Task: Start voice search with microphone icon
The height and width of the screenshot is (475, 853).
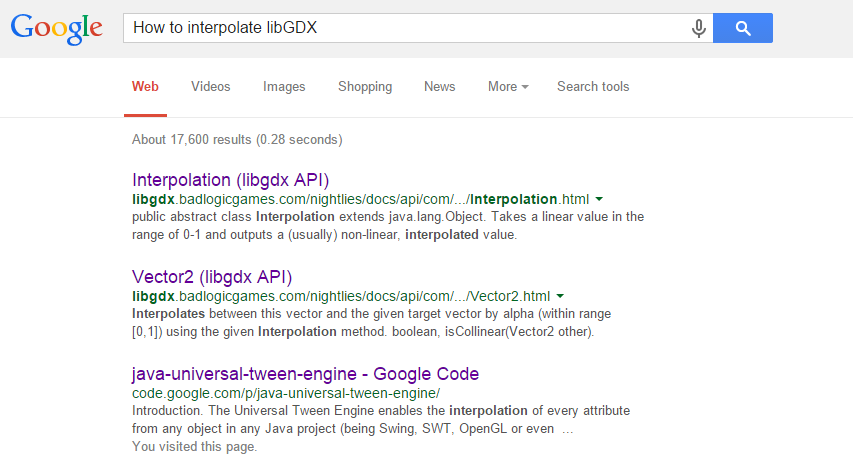Action: click(x=699, y=28)
